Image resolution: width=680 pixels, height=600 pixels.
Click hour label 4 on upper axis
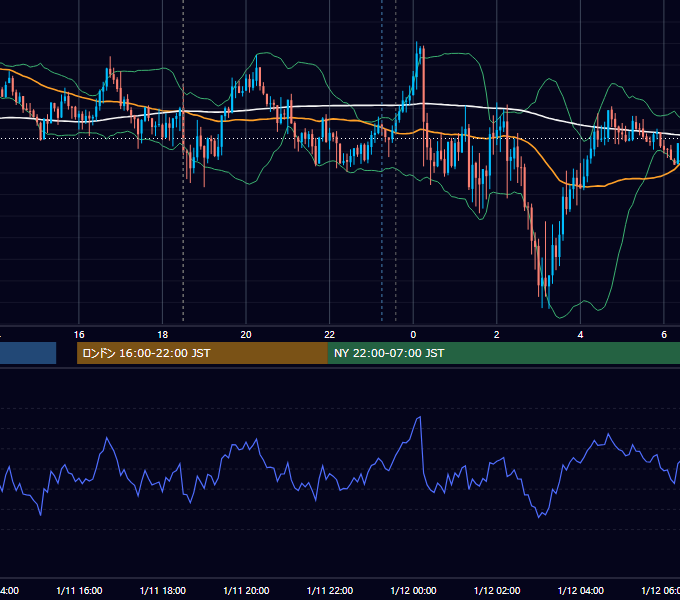[x=580, y=335]
